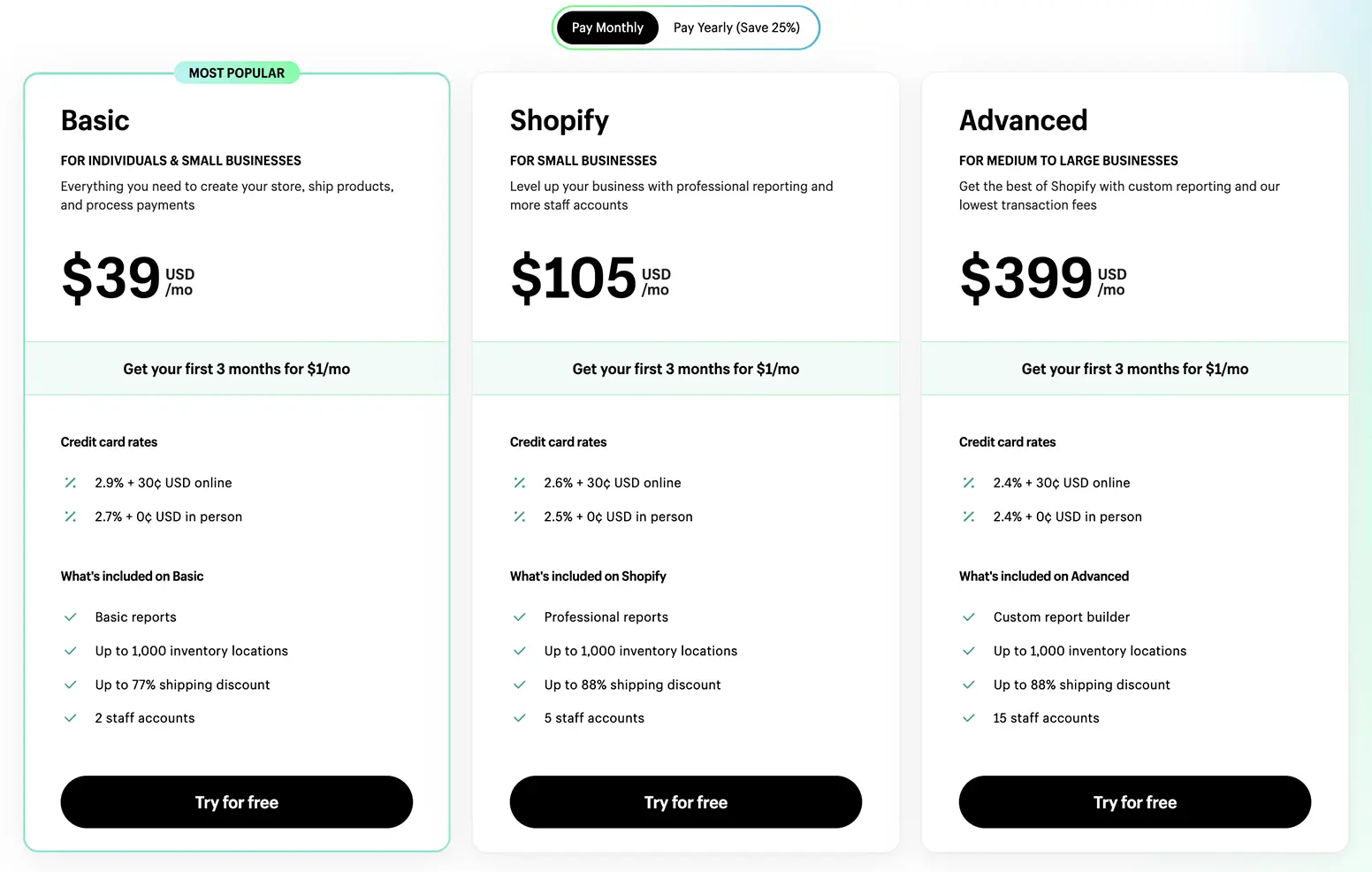
Task: Click the checkmark next to Custom report builder
Action: 969,616
